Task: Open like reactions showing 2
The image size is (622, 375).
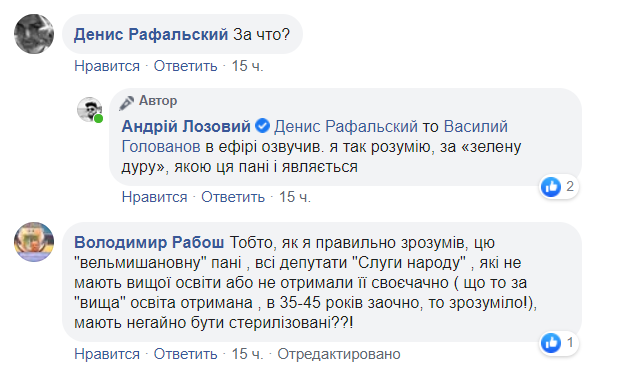Action: (x=559, y=187)
